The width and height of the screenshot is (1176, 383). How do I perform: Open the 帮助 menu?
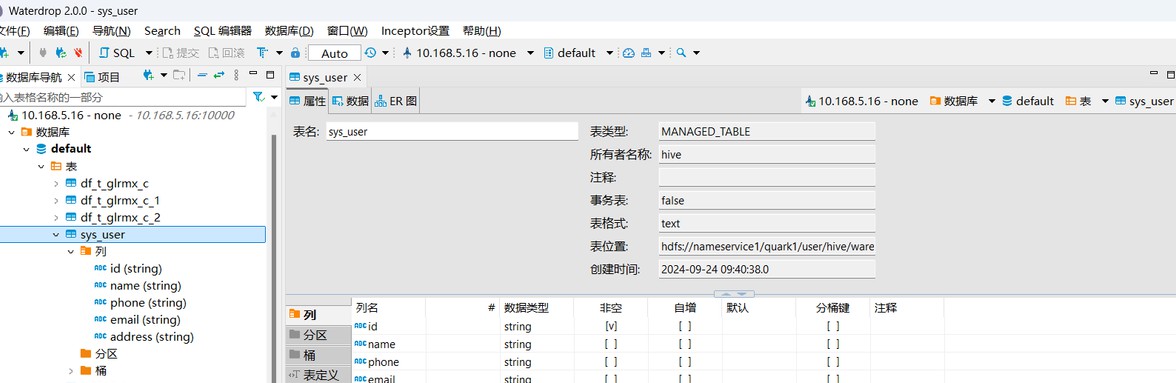pos(482,31)
